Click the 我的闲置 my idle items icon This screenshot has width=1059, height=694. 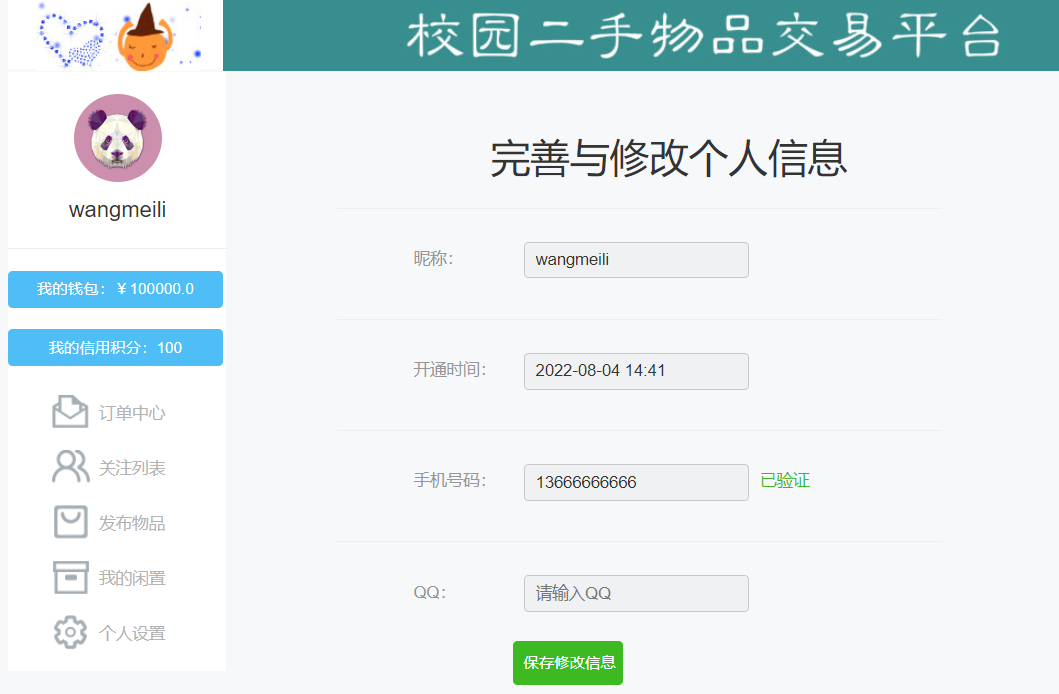point(70,577)
